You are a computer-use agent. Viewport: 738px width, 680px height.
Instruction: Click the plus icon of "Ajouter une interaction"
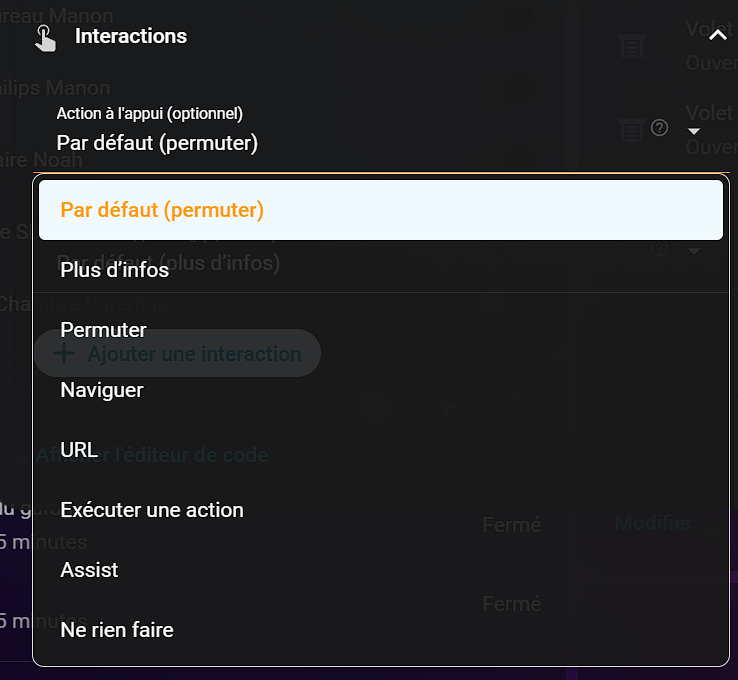[x=63, y=353]
